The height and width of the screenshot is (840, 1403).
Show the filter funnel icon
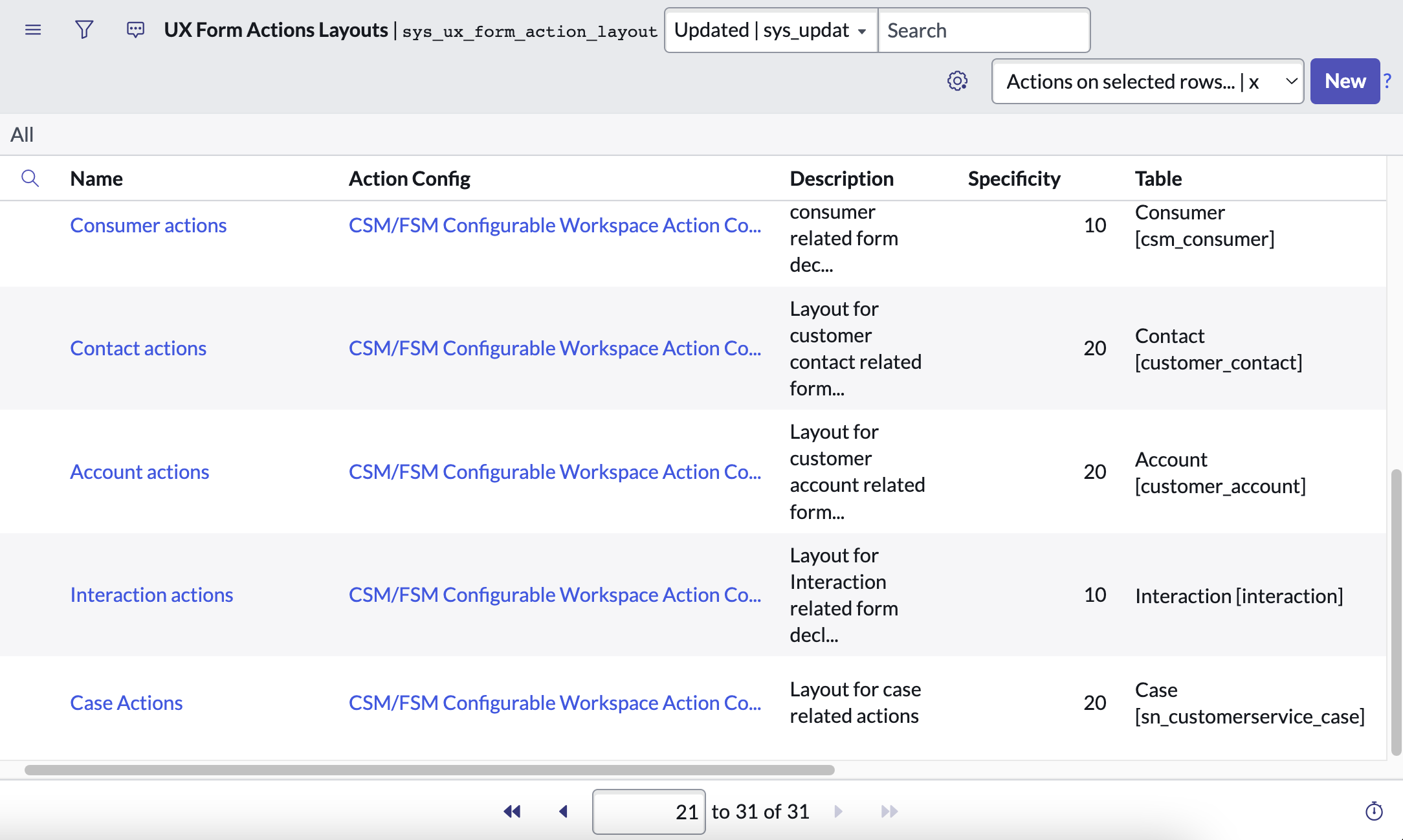click(x=84, y=30)
